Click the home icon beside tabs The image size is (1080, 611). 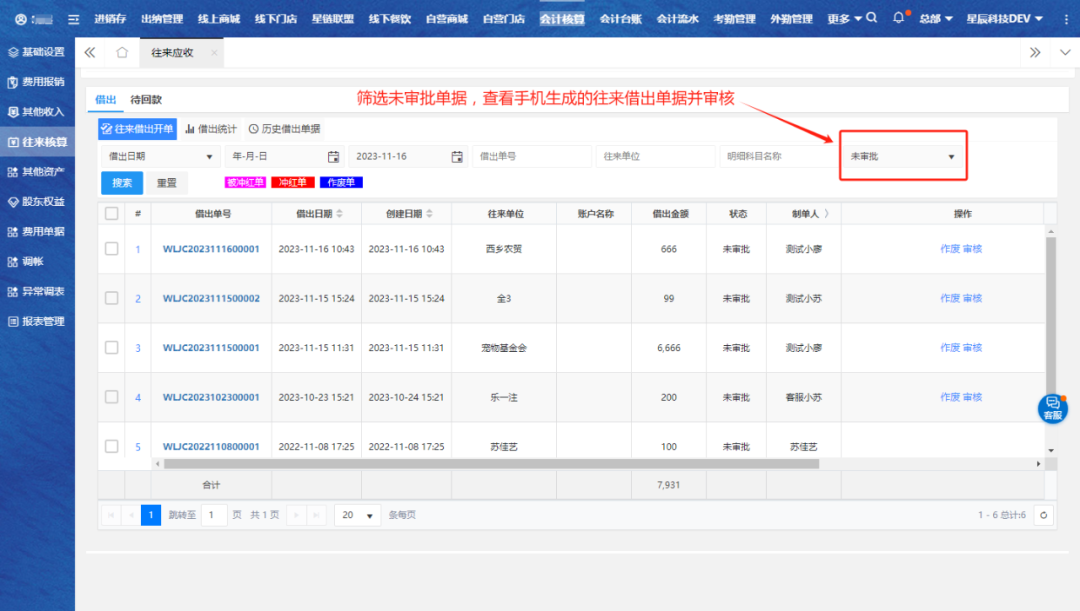[x=122, y=52]
